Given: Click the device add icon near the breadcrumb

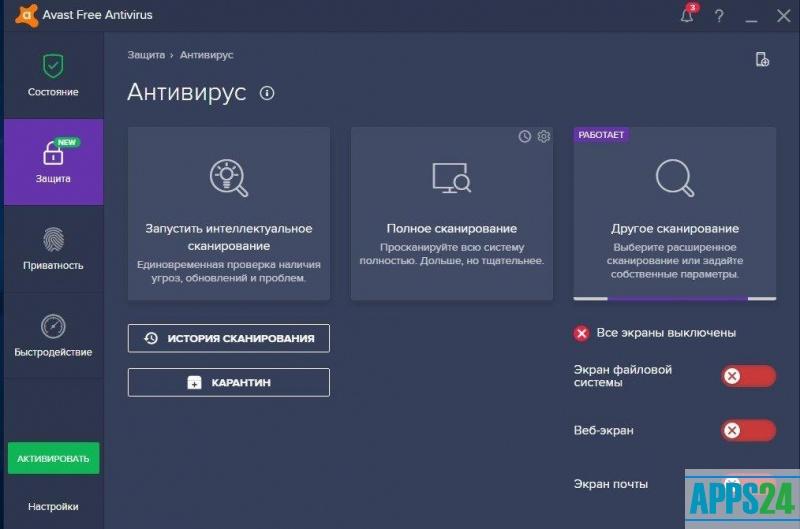Looking at the screenshot, I should [x=762, y=59].
